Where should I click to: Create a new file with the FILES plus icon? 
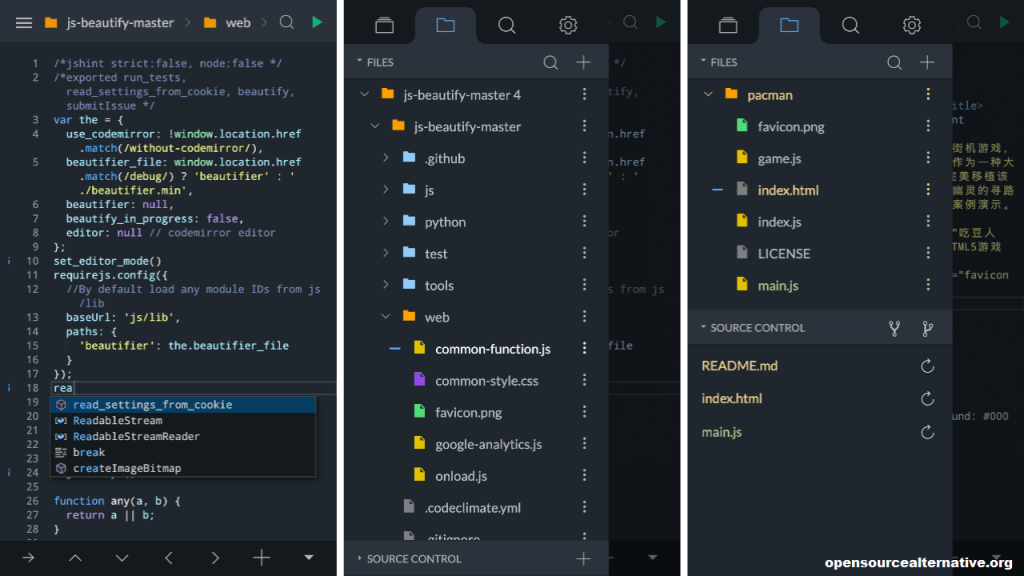point(583,61)
